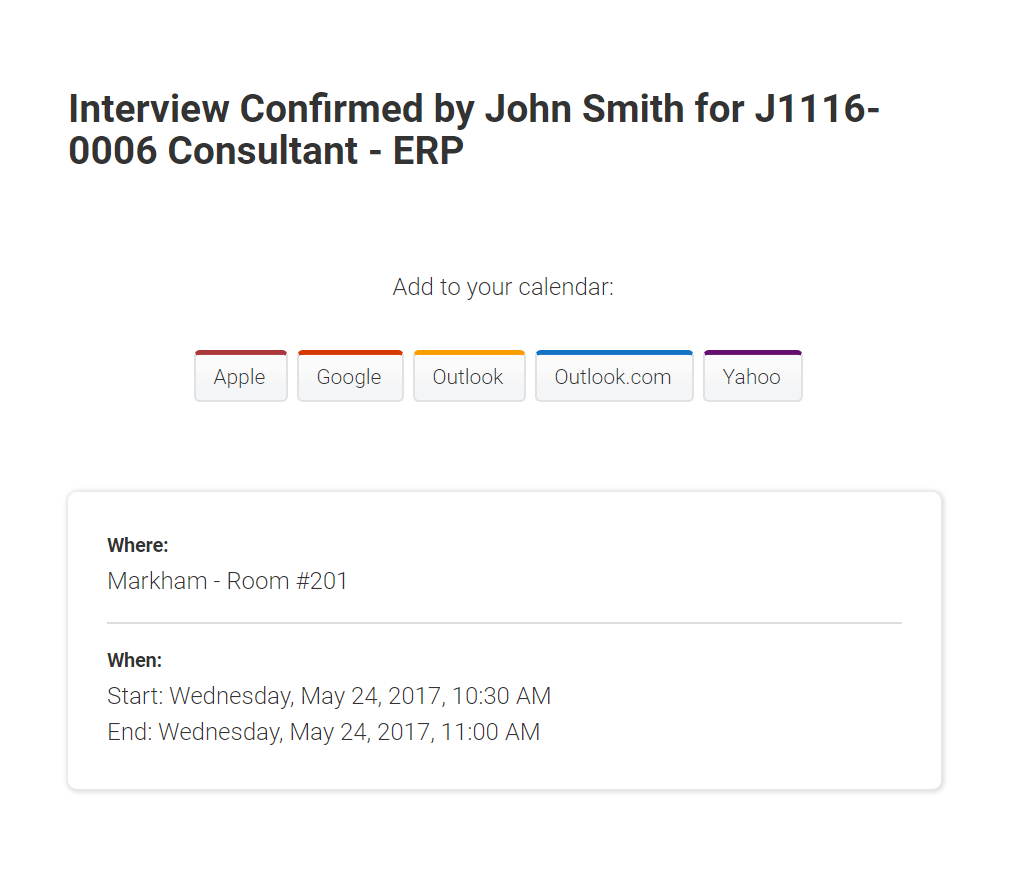
Task: Click the Yahoo calendar button
Action: (752, 376)
